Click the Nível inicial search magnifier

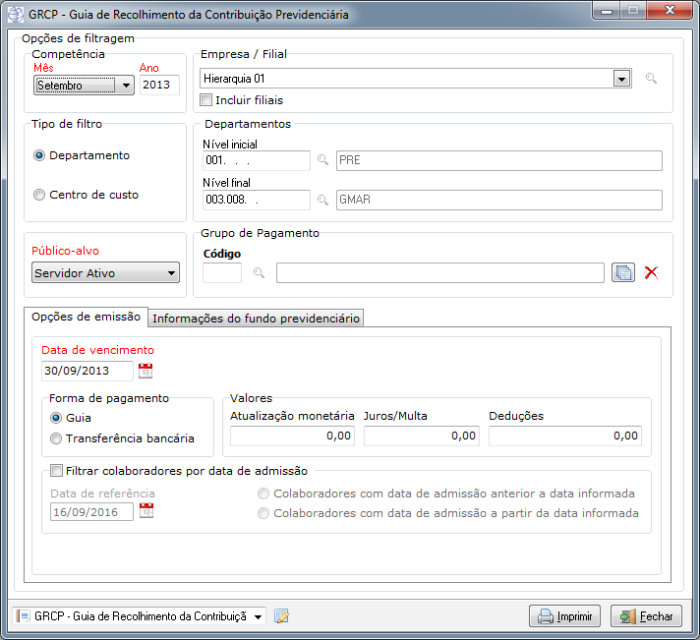323,160
